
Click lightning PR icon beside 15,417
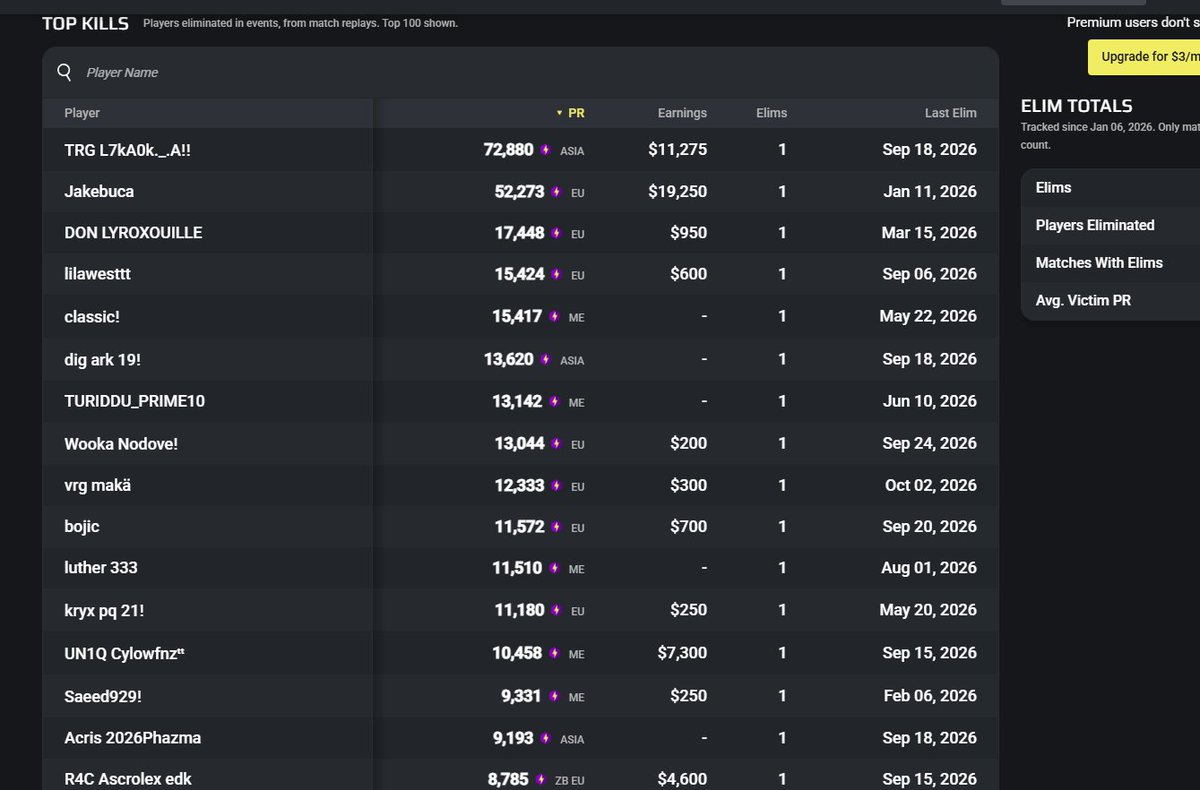553,317
